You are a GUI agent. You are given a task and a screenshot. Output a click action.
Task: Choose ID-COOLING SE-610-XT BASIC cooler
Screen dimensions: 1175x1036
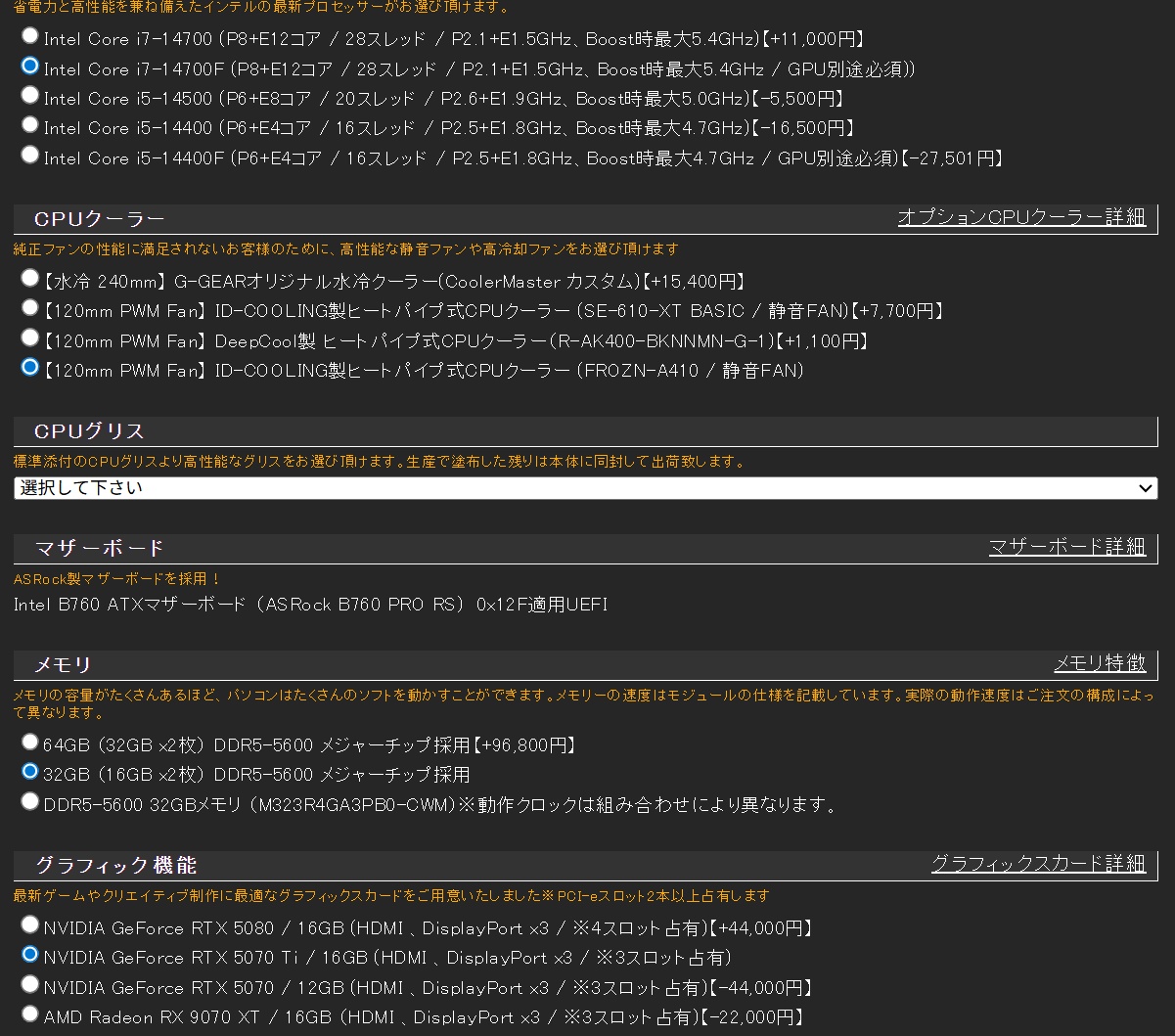pyautogui.click(x=29, y=308)
